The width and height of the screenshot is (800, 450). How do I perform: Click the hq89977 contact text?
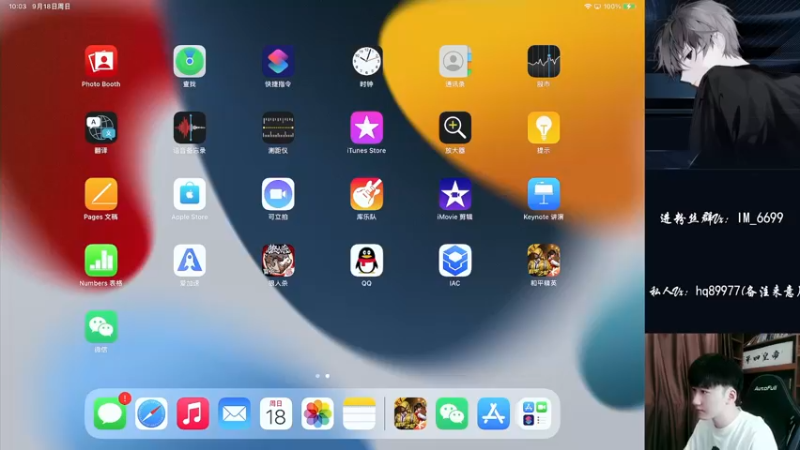(724, 291)
